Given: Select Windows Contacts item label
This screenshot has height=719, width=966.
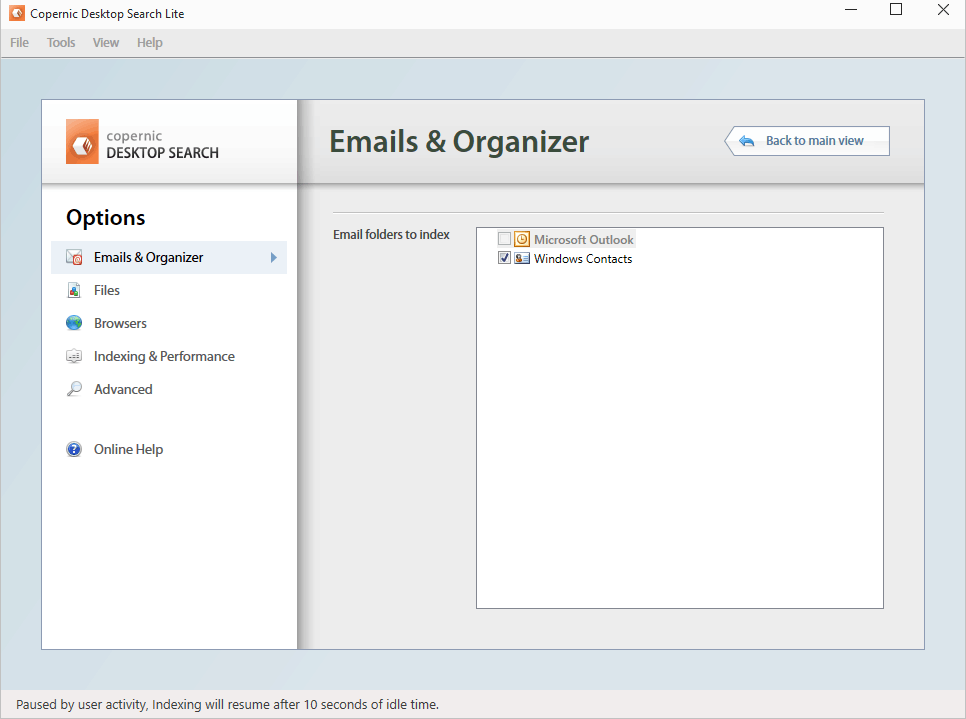Looking at the screenshot, I should point(583,259).
